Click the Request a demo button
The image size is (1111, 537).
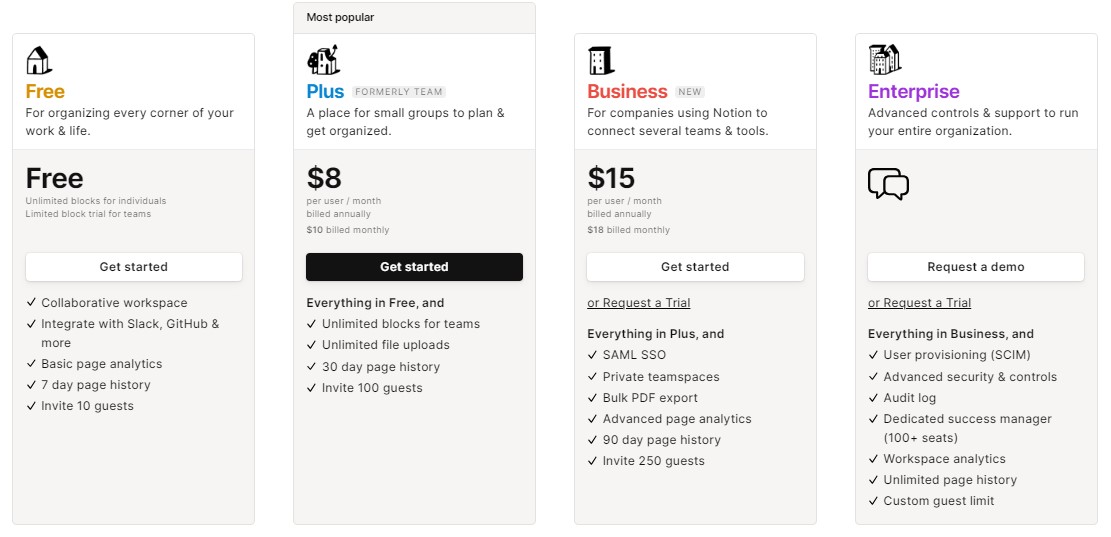[976, 267]
